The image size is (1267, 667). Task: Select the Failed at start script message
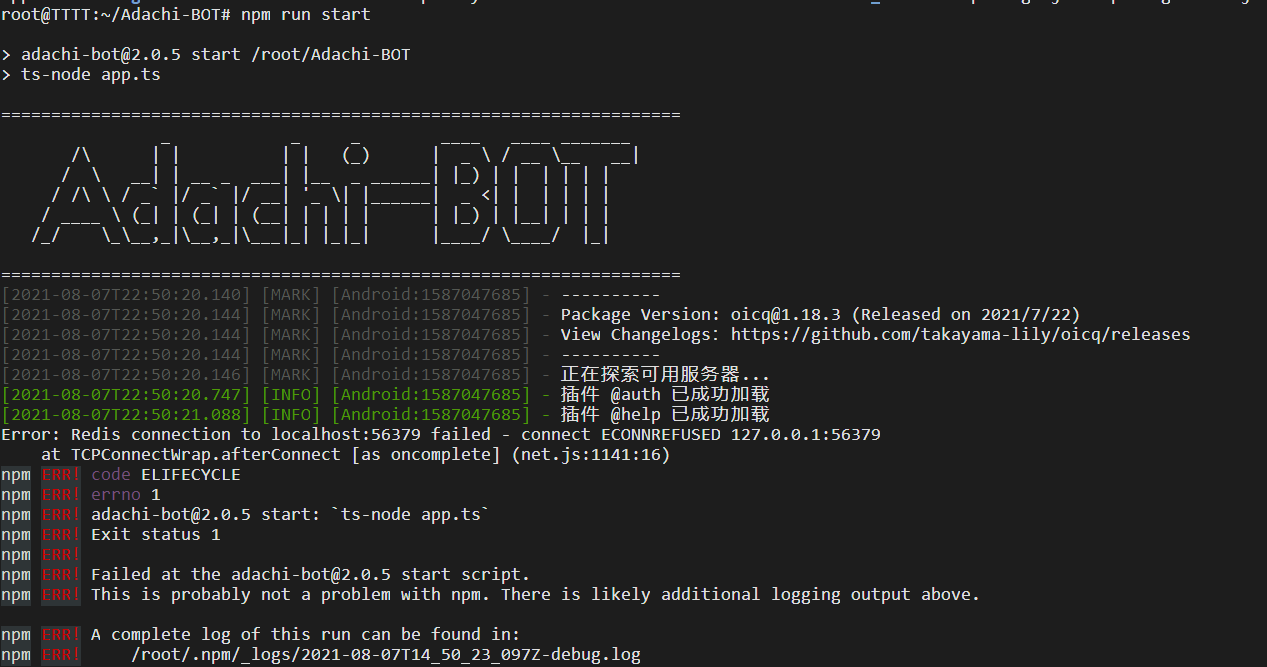[x=350, y=574]
